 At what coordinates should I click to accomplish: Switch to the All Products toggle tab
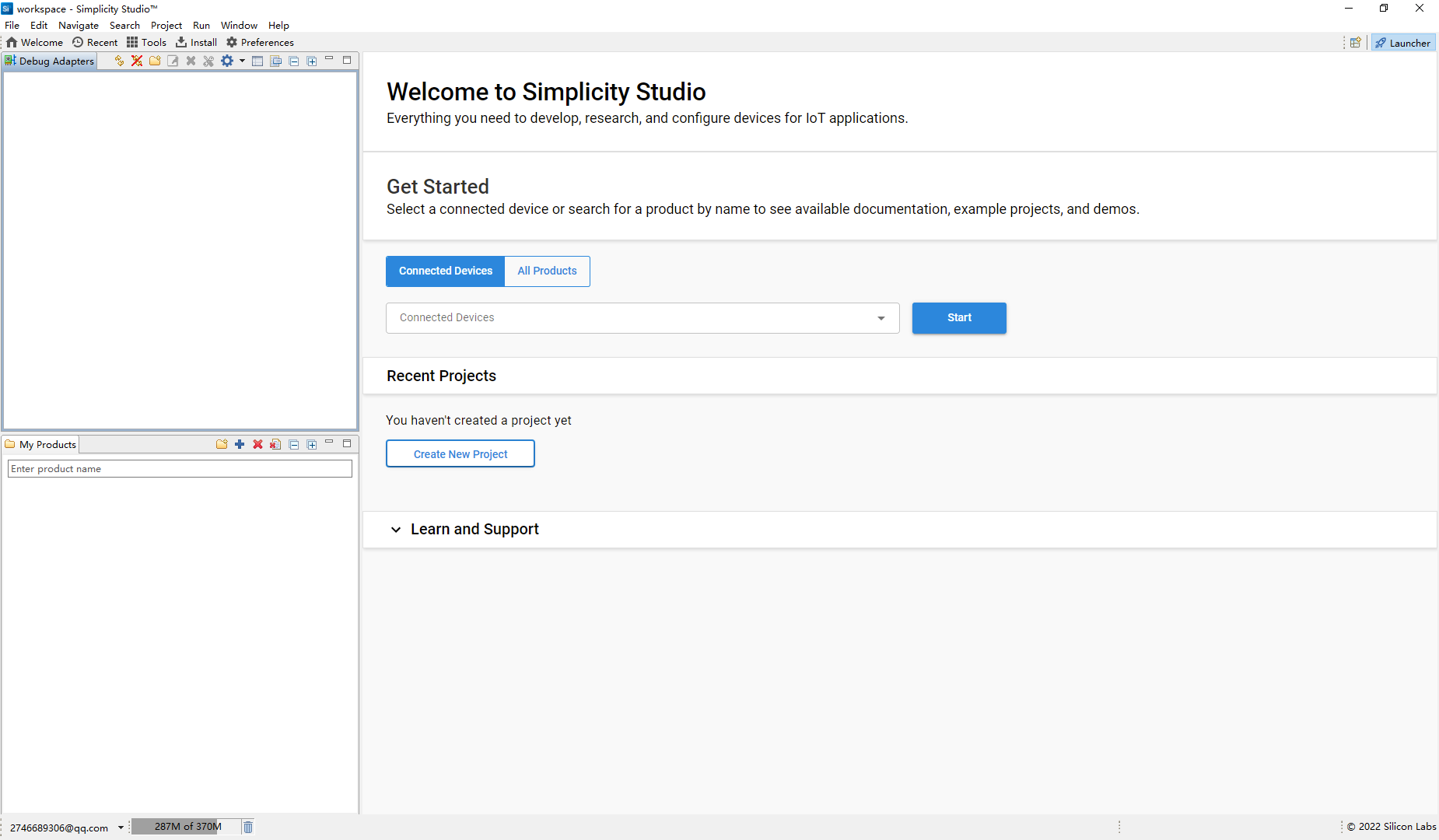click(x=548, y=271)
